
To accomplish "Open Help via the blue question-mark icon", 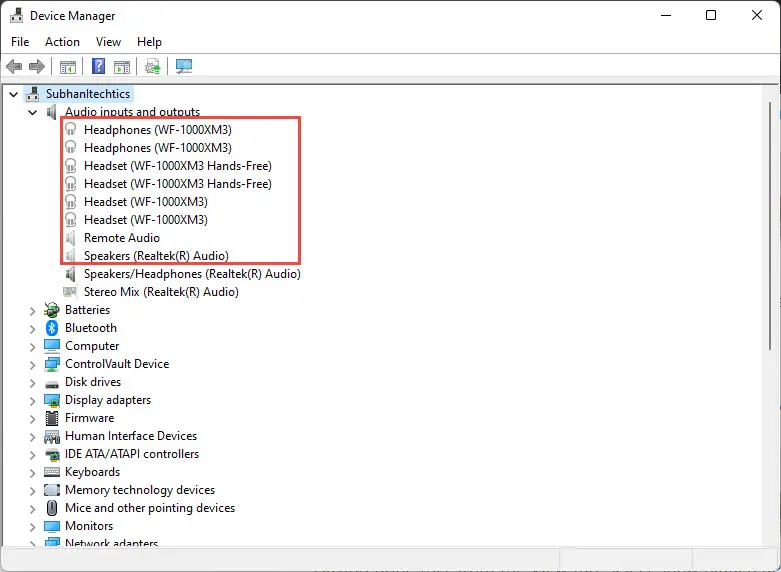I will tap(99, 66).
